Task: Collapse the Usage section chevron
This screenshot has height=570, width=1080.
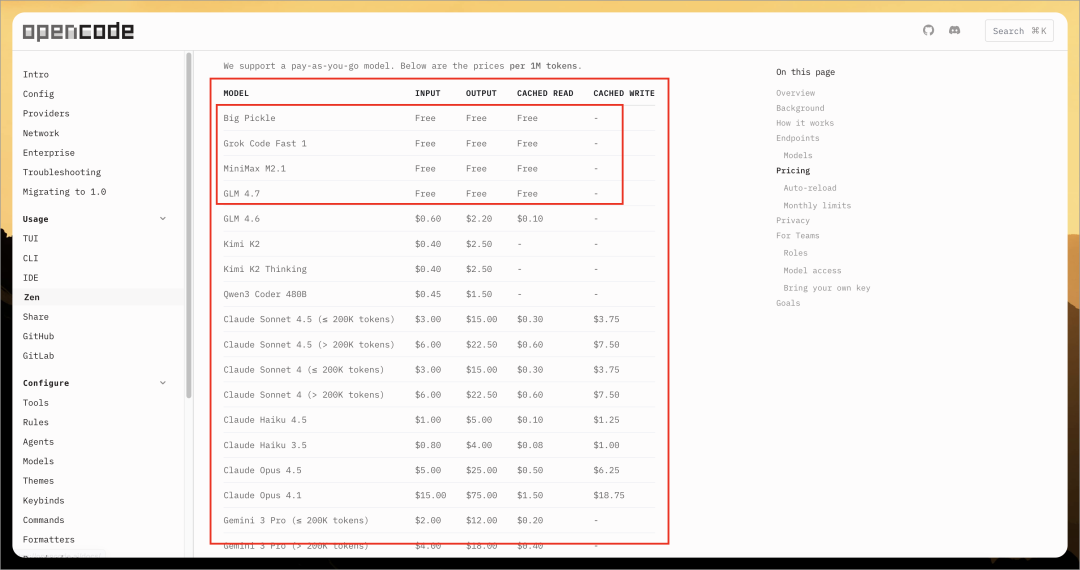Action: click(x=163, y=219)
